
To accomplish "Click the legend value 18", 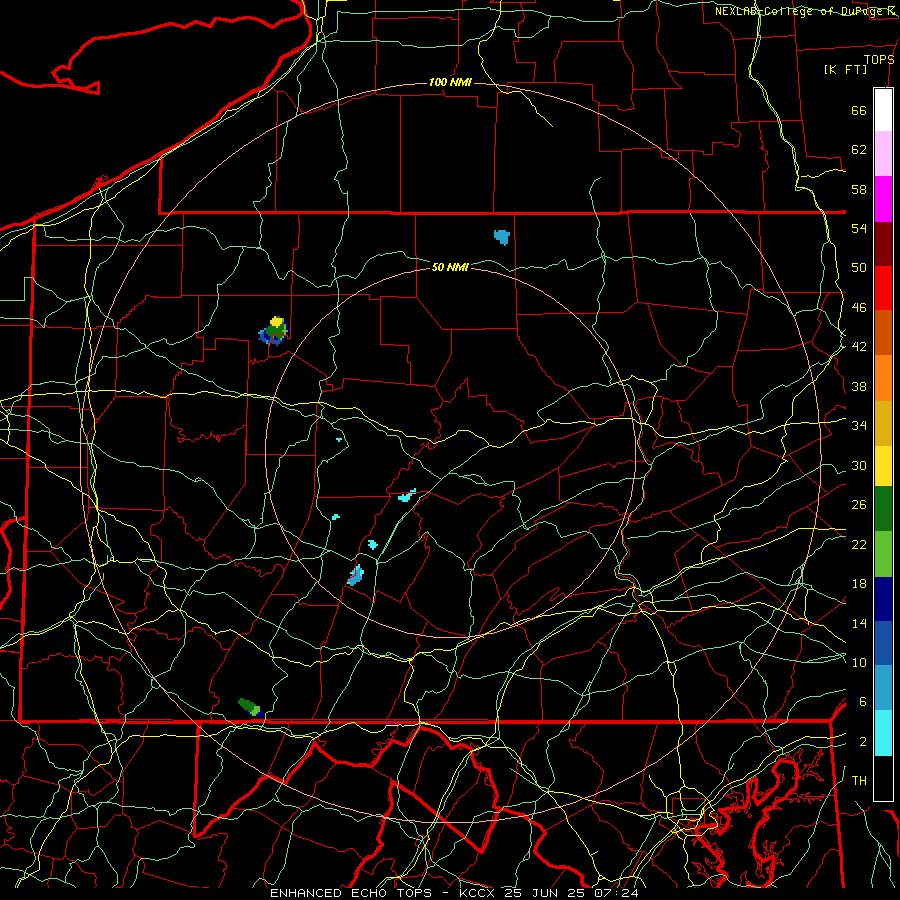I will click(x=859, y=584).
